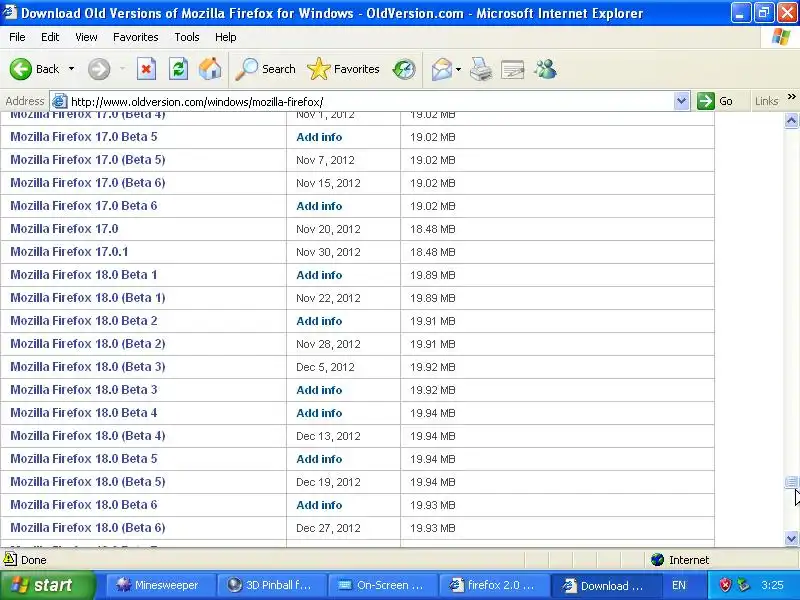Click the Forward arrow icon
Screen dimensions: 800x600
click(99, 69)
